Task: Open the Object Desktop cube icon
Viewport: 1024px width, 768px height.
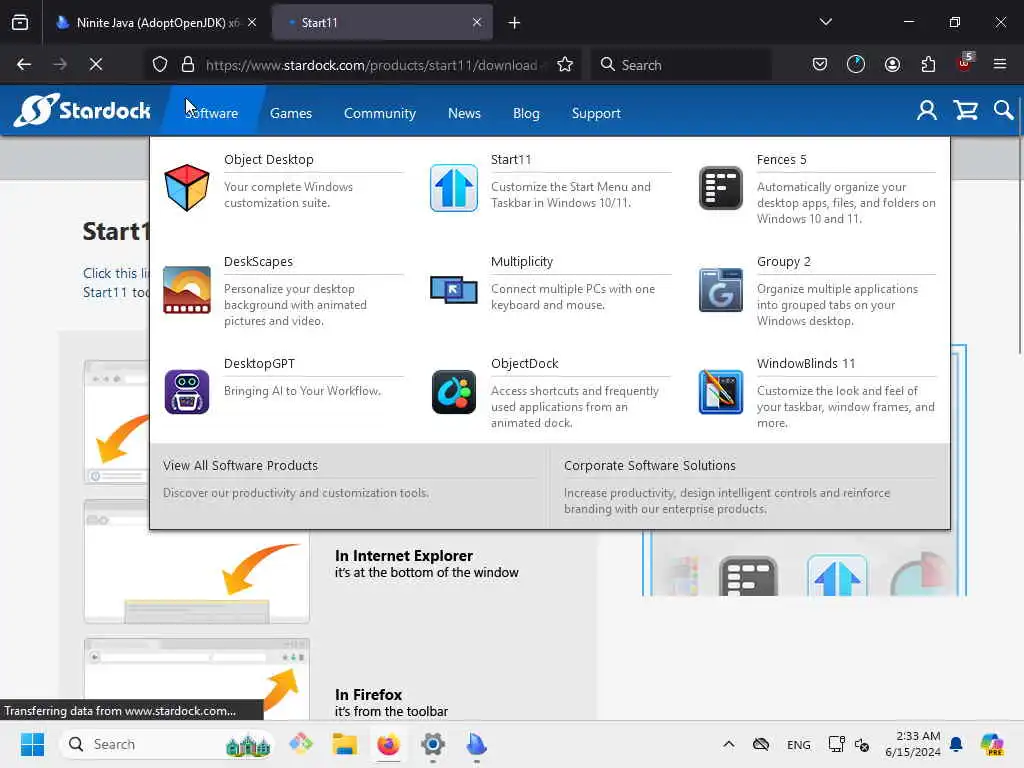Action: click(187, 188)
